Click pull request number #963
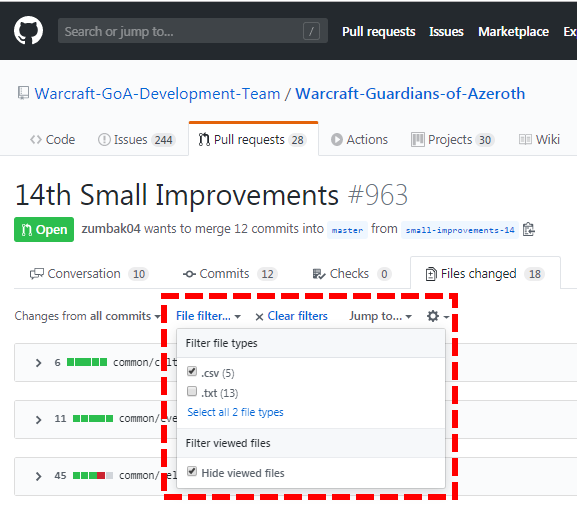The width and height of the screenshot is (577, 505). tap(378, 195)
